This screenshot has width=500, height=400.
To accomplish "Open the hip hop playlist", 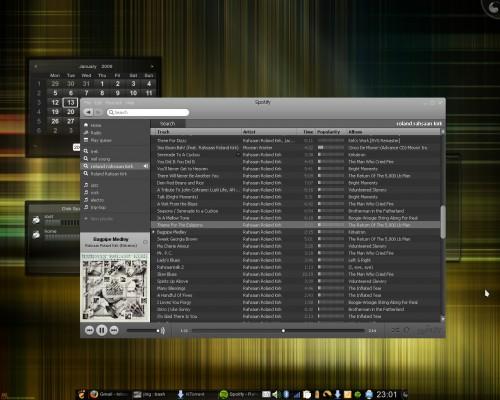I will [115, 207].
